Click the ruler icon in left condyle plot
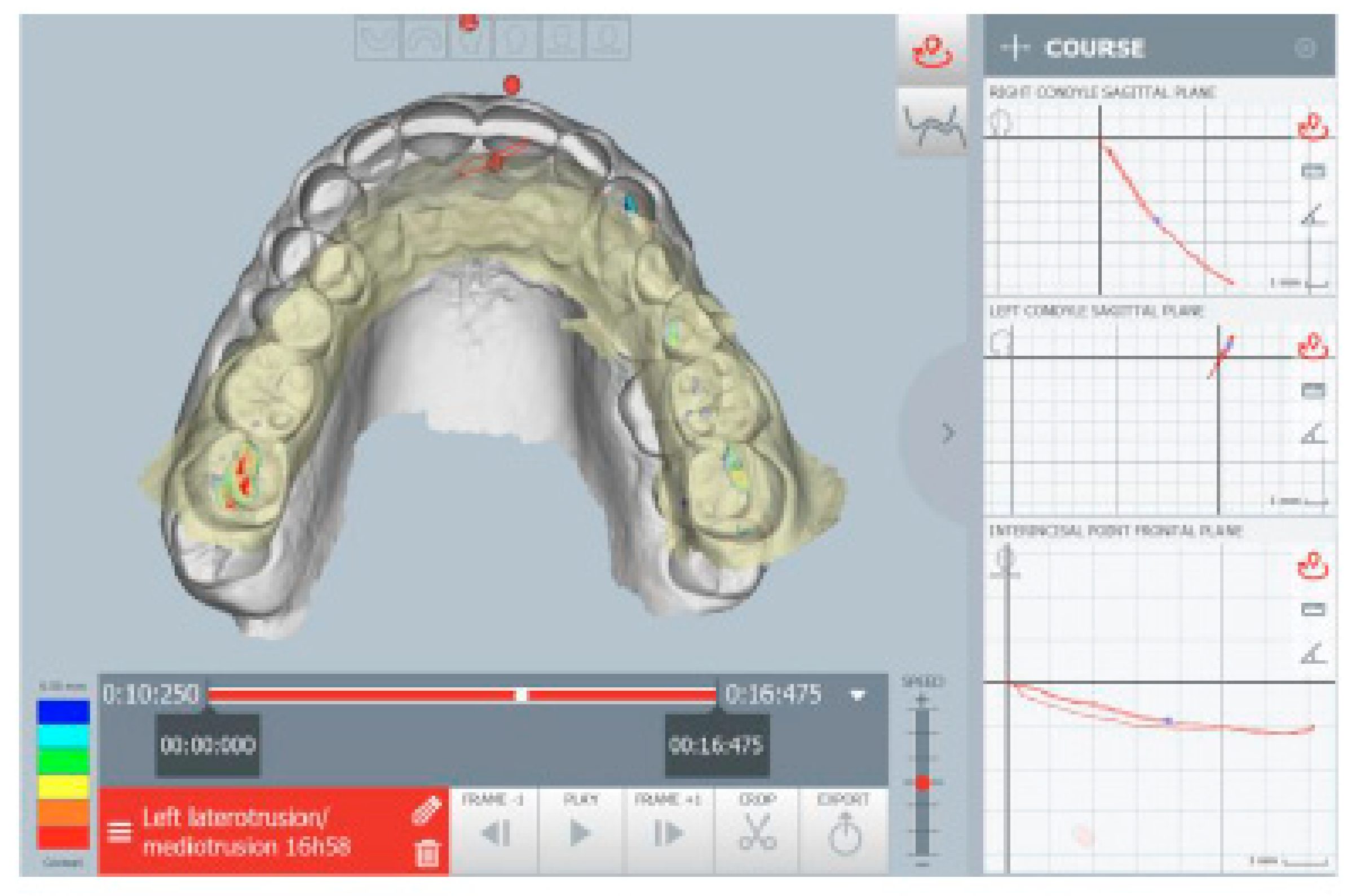The width and height of the screenshot is (1352, 896). (1312, 390)
